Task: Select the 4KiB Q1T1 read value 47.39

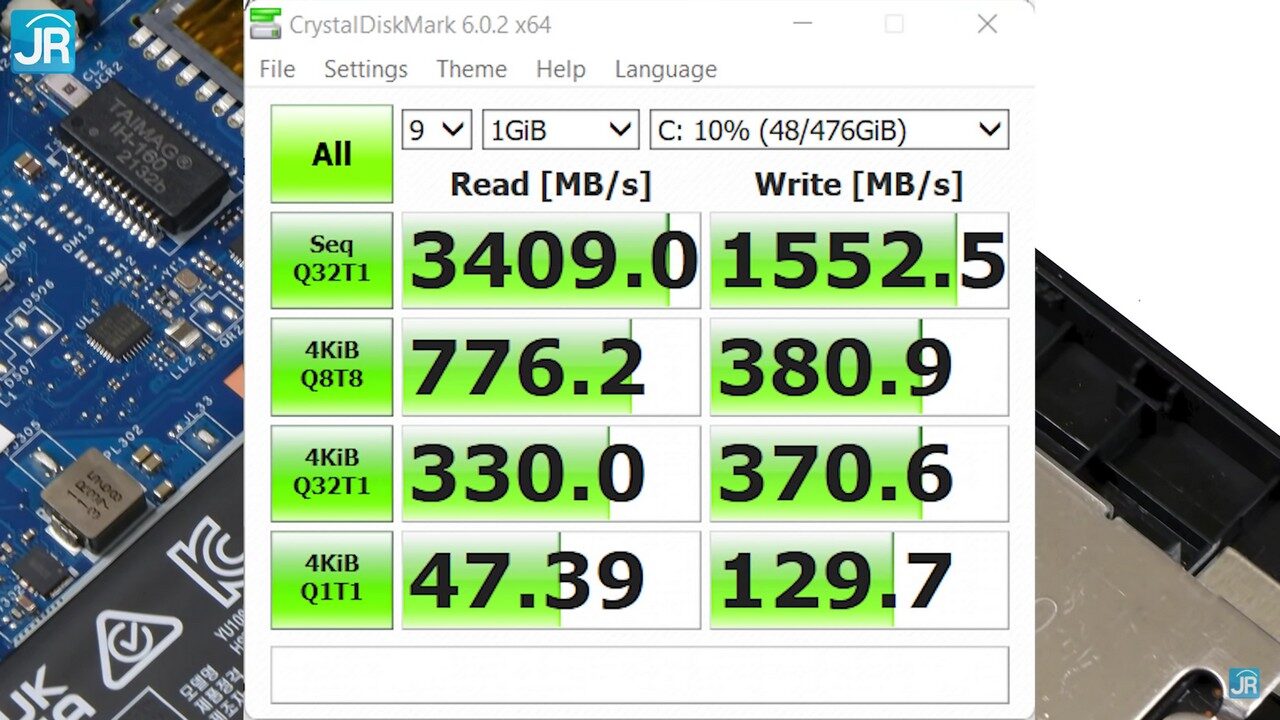Action: pyautogui.click(x=551, y=580)
